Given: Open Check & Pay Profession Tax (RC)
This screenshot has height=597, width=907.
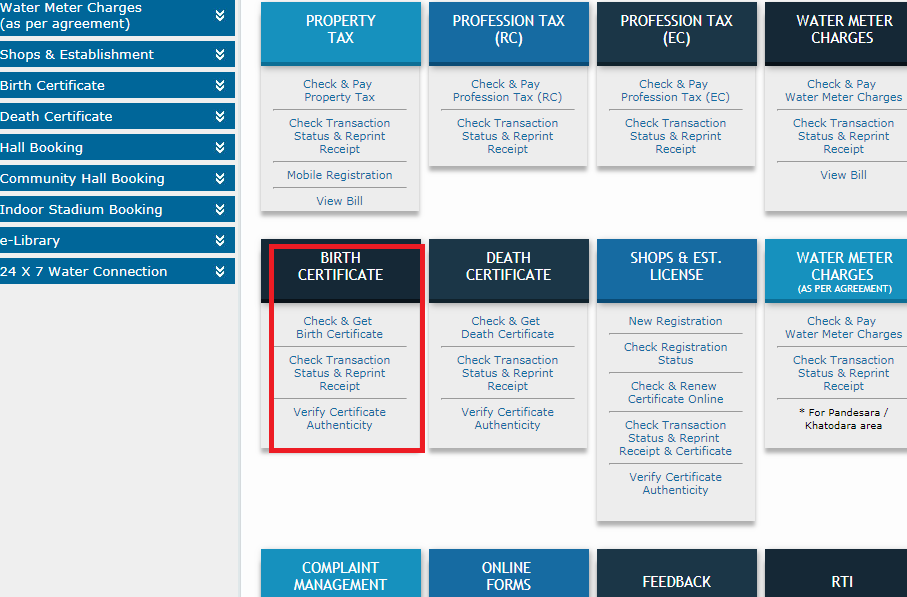Looking at the screenshot, I should click(507, 91).
